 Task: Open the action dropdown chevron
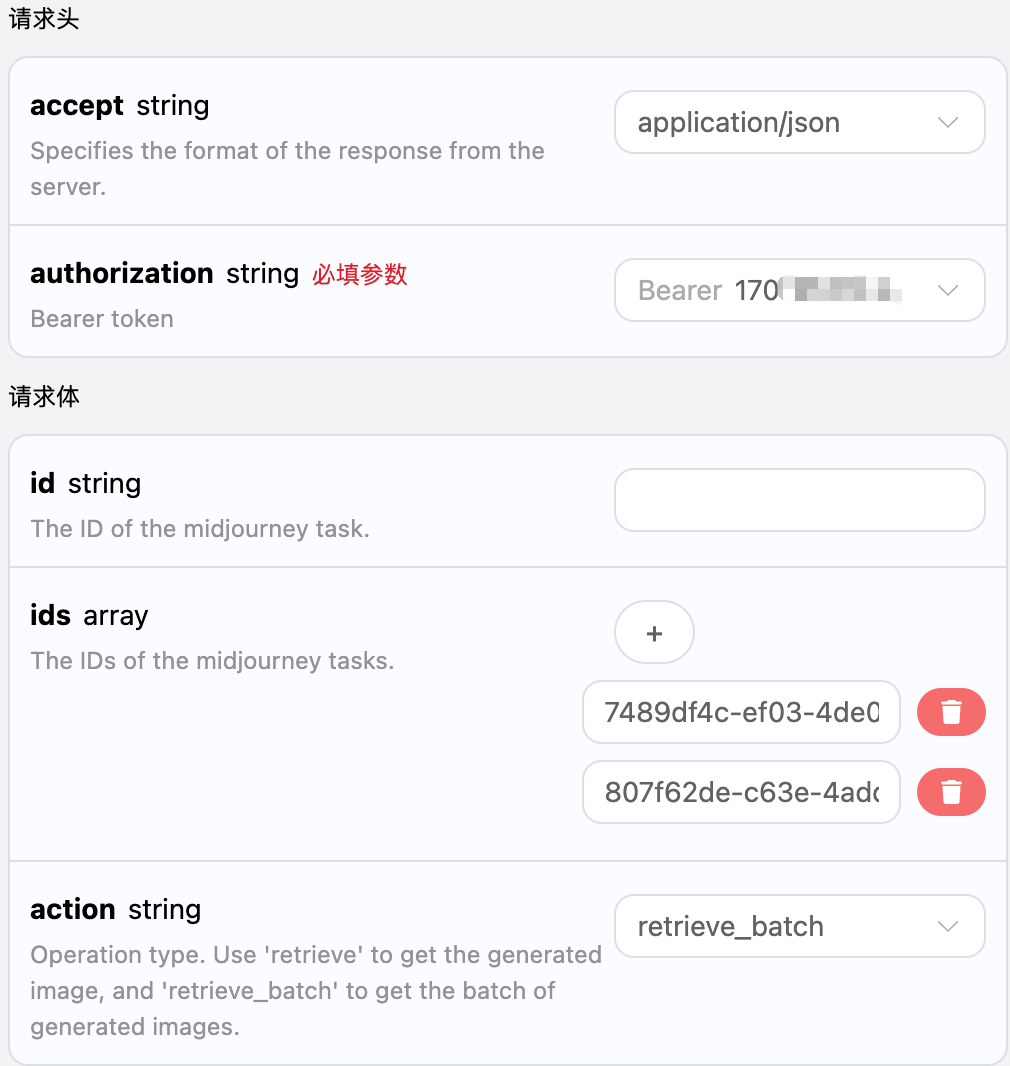pyautogui.click(x=947, y=926)
